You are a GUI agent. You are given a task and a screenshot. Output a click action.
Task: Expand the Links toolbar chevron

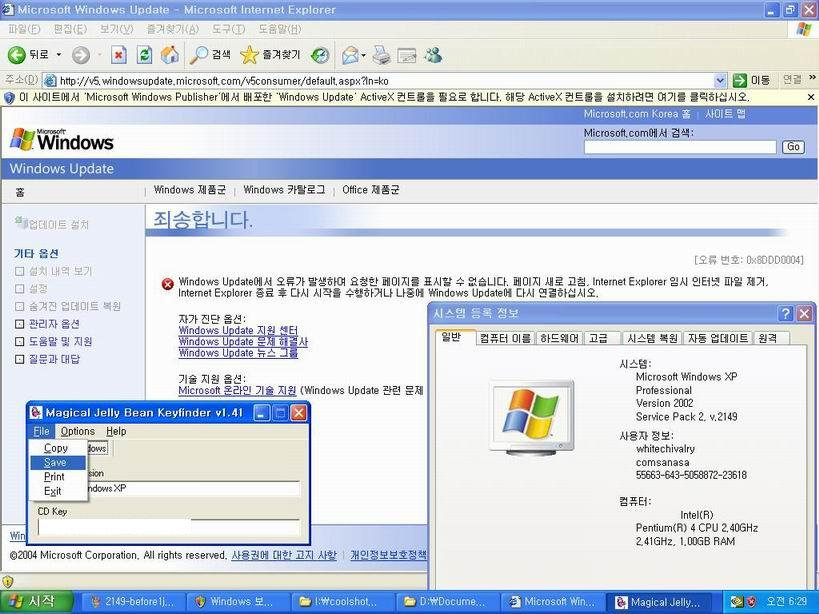click(812, 78)
